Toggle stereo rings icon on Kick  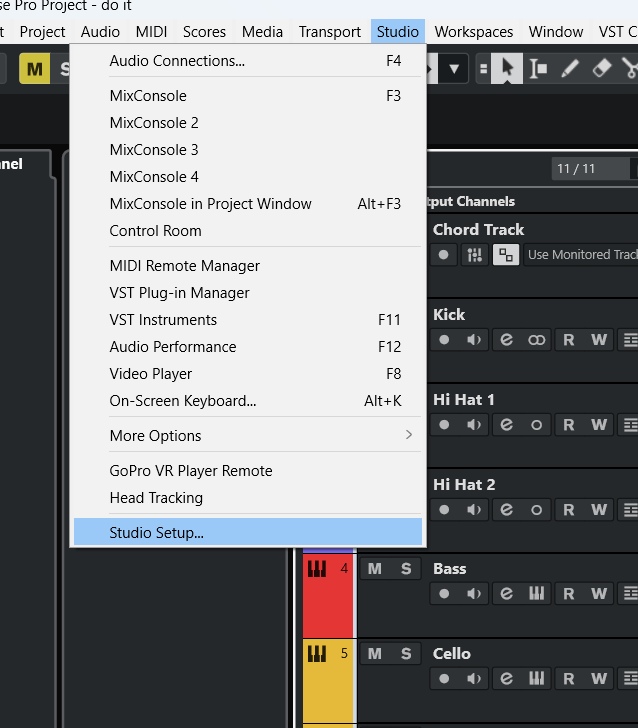(x=536, y=340)
